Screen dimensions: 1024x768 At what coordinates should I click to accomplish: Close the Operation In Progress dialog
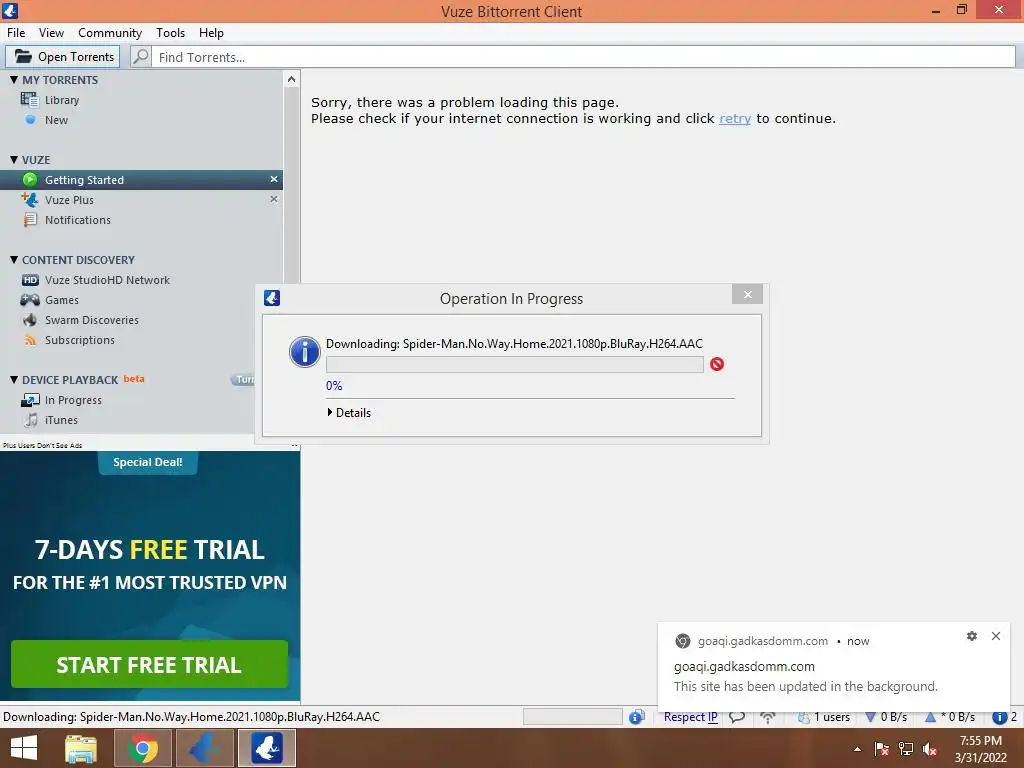748,295
